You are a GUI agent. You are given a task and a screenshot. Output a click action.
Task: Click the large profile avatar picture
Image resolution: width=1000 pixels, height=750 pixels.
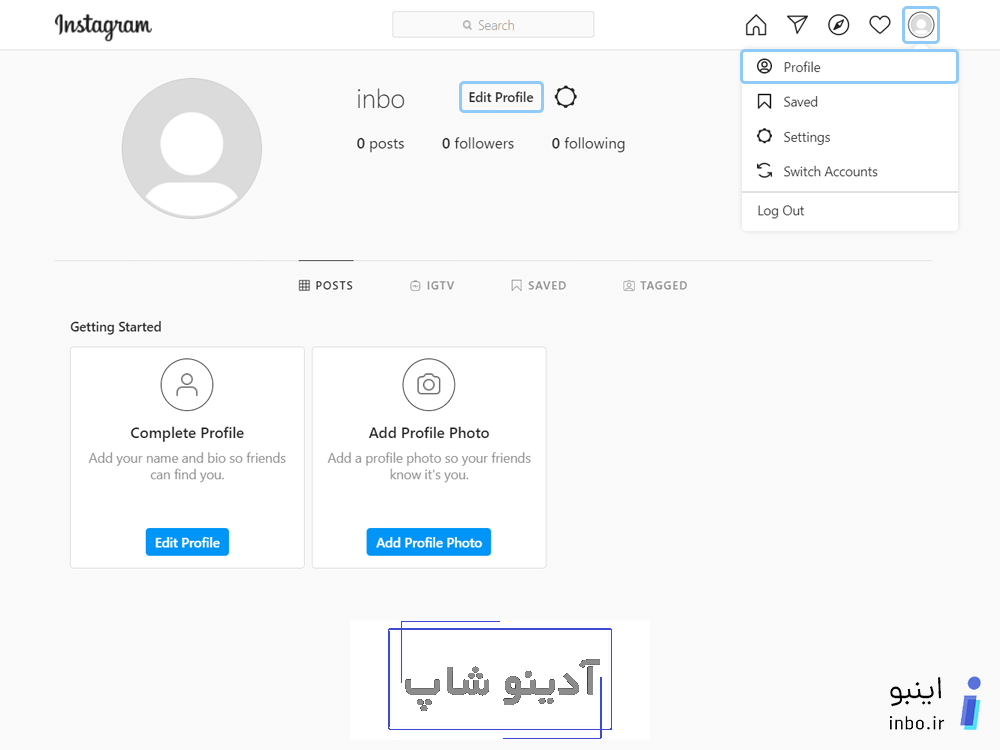pos(191,147)
